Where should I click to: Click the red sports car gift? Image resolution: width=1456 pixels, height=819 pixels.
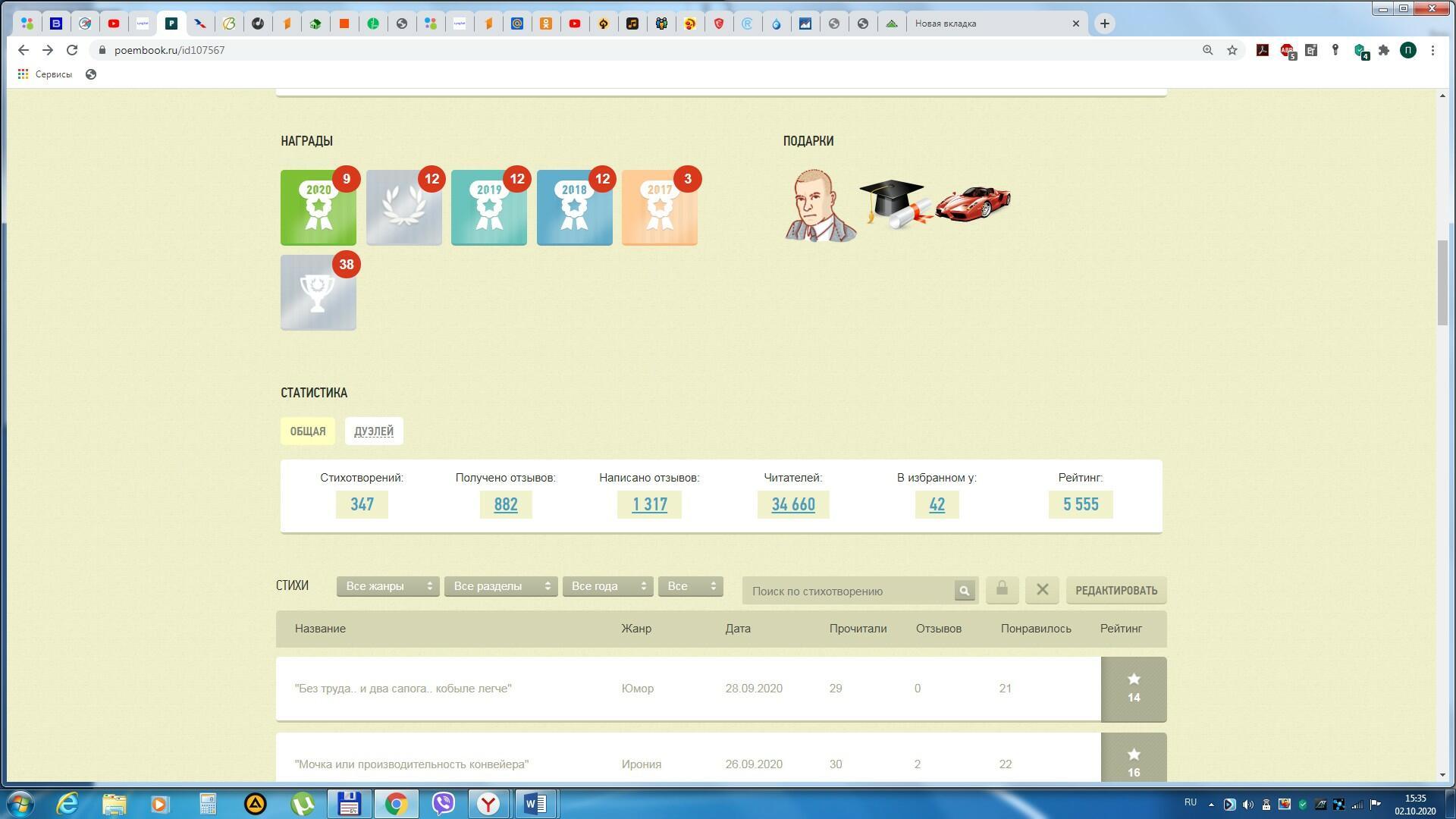point(973,202)
